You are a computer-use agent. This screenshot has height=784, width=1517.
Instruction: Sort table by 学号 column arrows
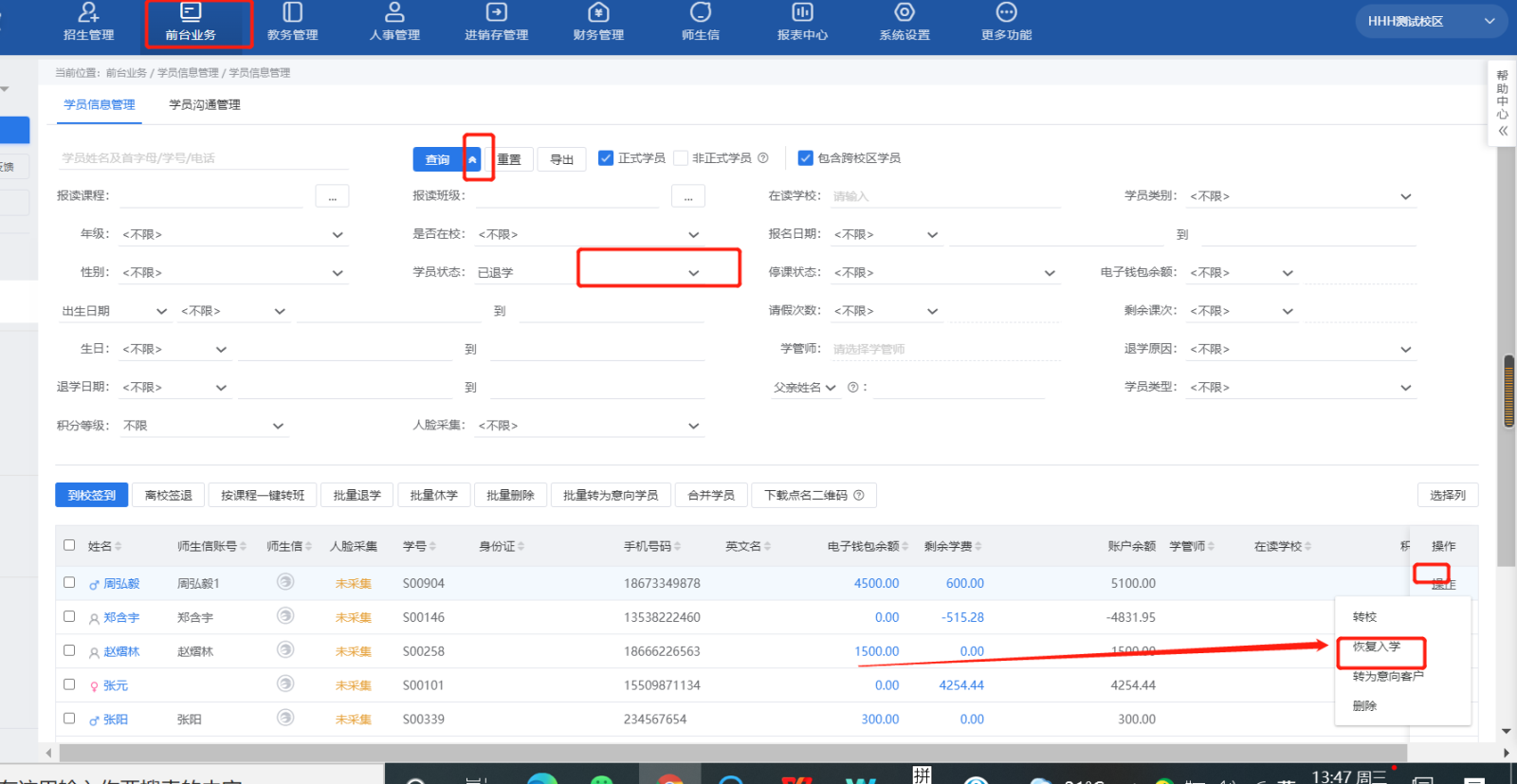[433, 546]
